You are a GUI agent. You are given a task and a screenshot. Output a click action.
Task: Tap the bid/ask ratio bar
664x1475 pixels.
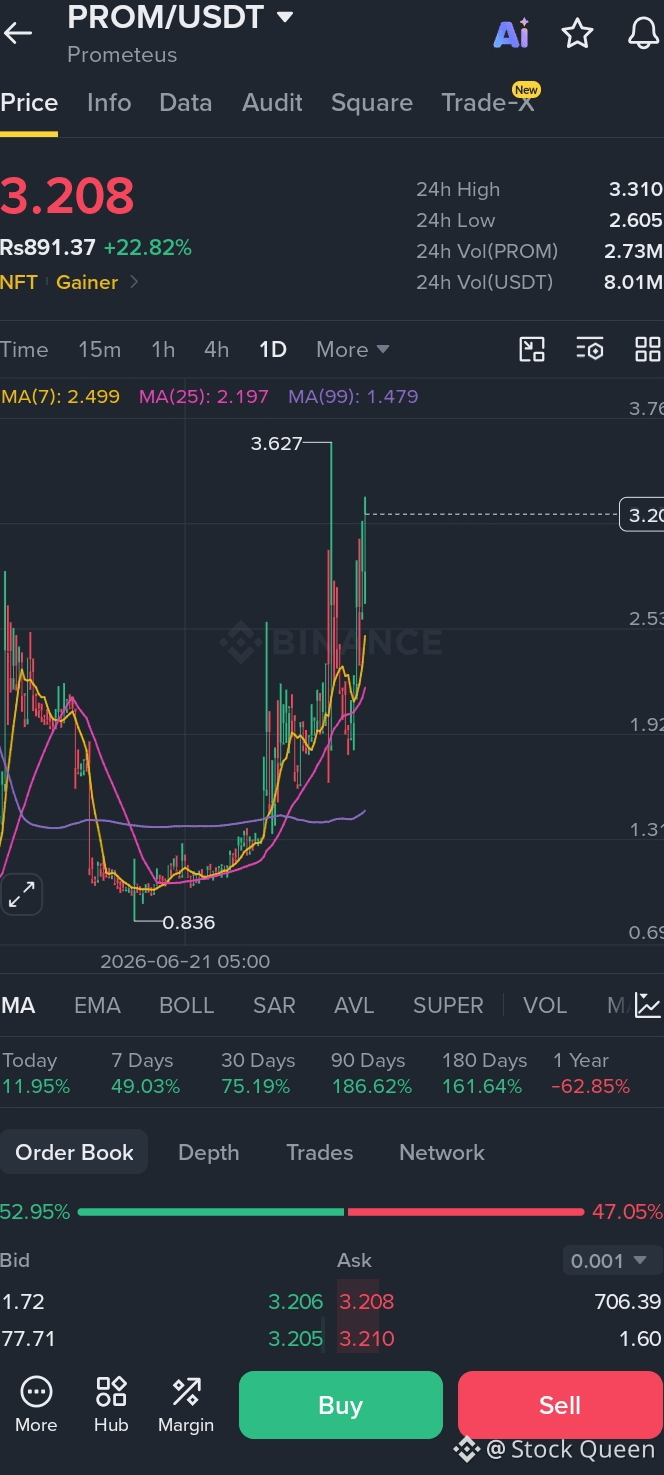click(x=331, y=1212)
